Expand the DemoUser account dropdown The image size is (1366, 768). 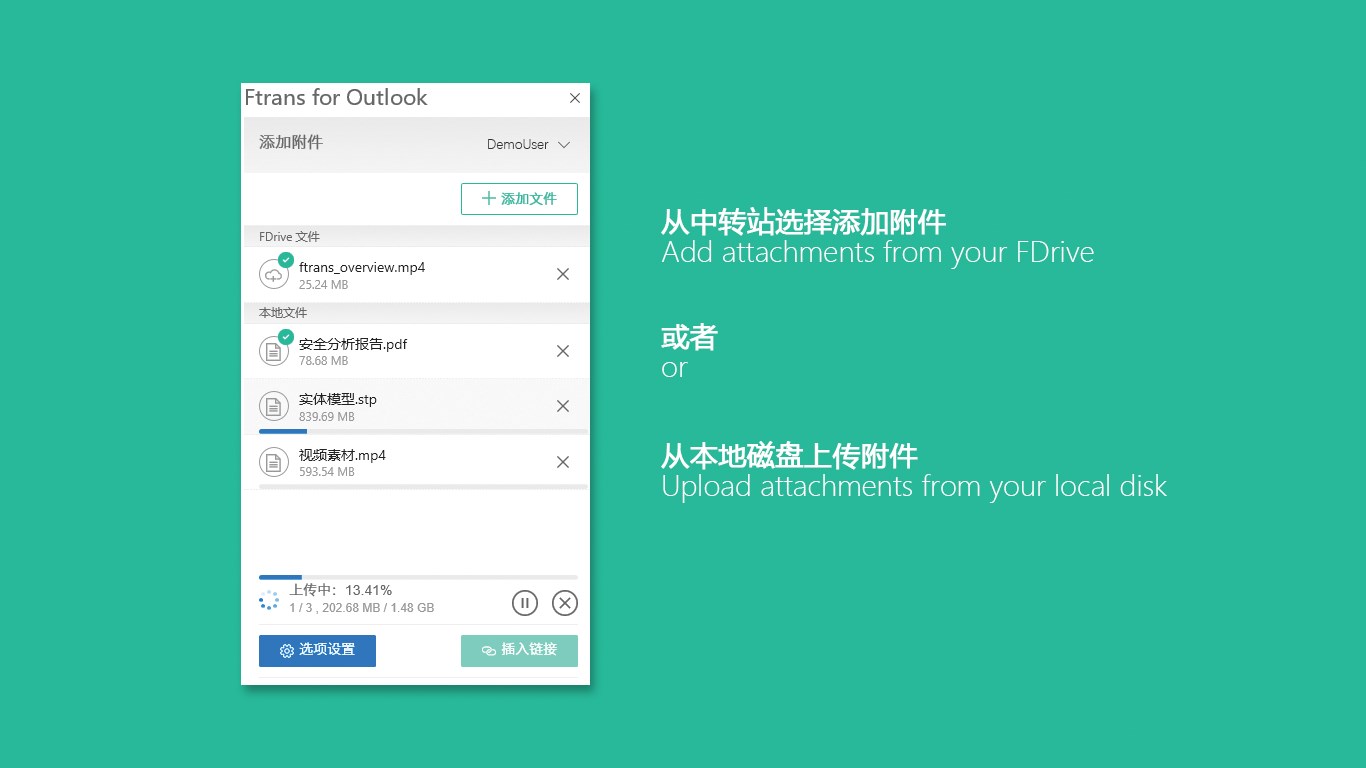[x=528, y=144]
